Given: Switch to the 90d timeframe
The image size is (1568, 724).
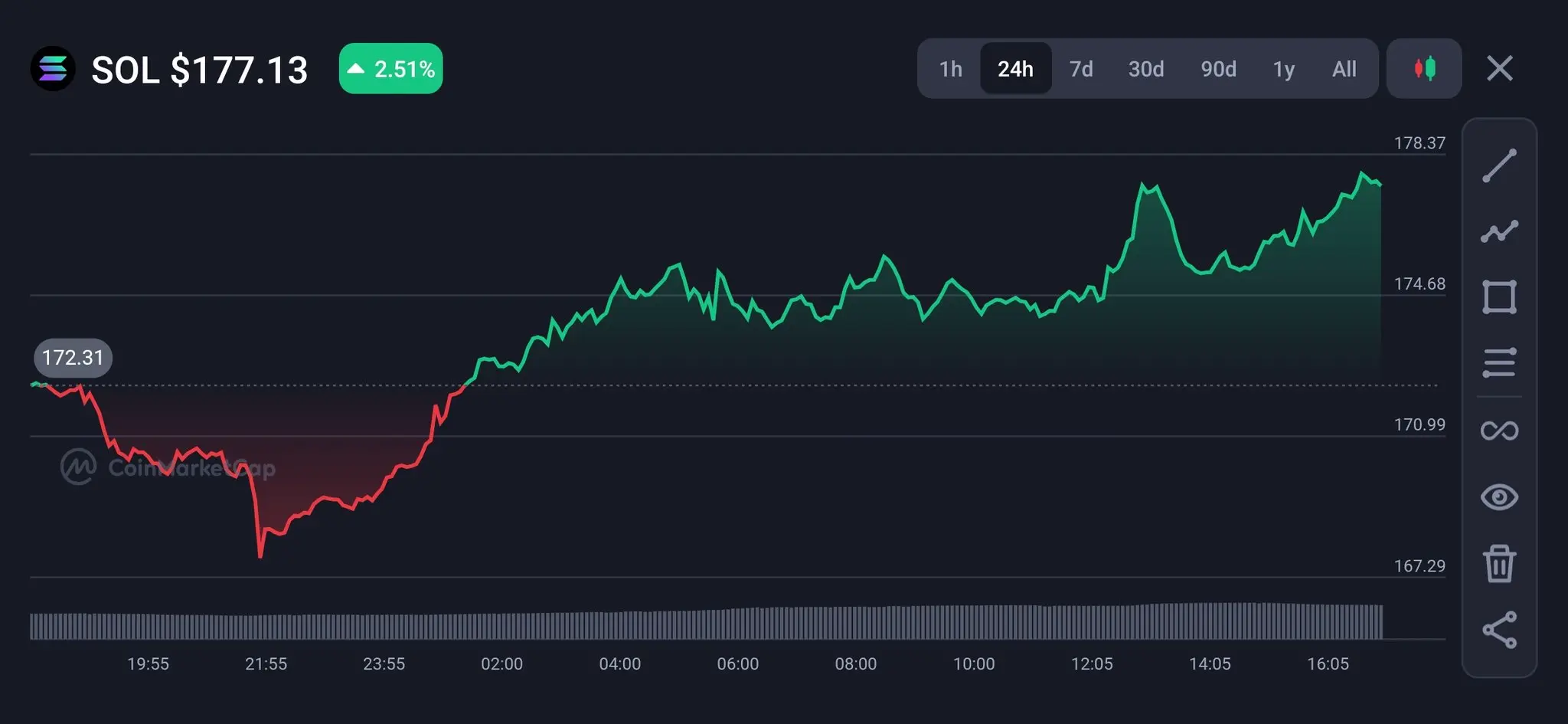Looking at the screenshot, I should 1218,69.
